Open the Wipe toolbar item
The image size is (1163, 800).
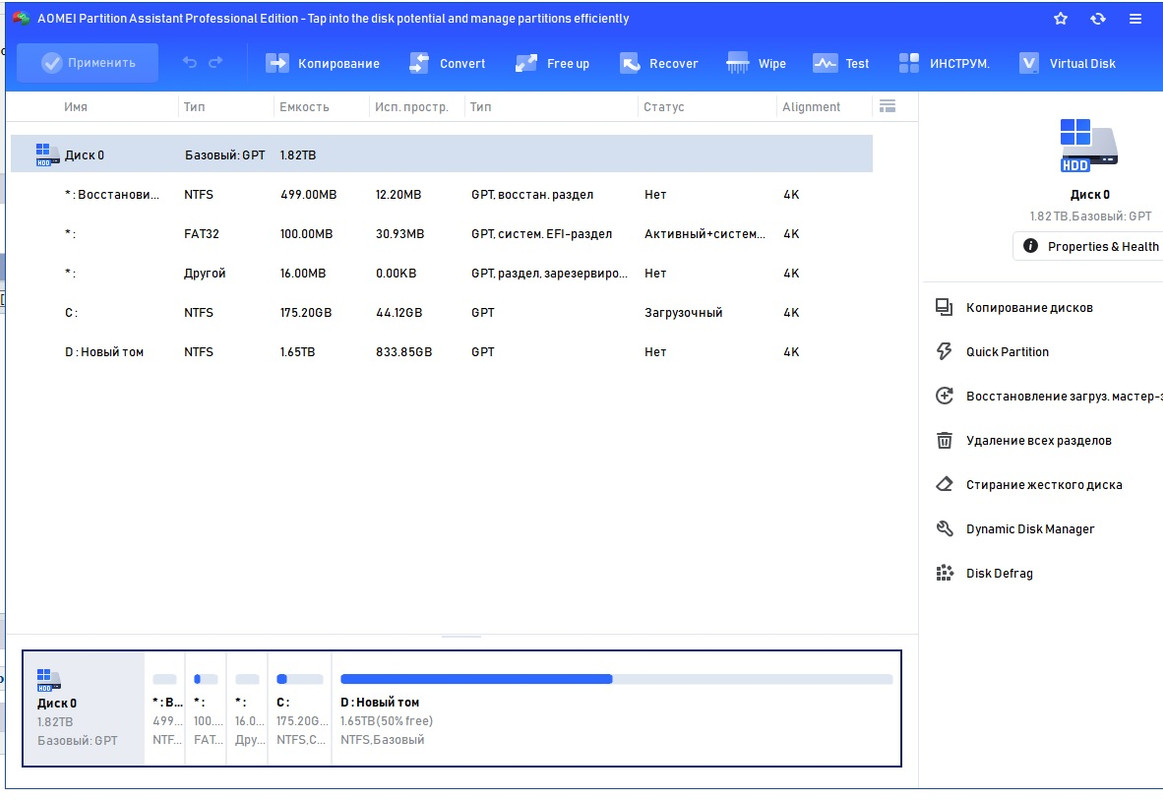coord(756,64)
